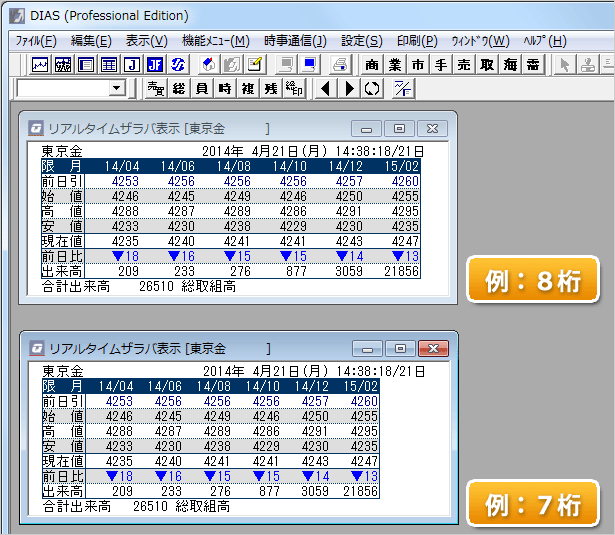The image size is (615, 535).
Task: Click the 時 button in second toolbar
Action: [224, 89]
